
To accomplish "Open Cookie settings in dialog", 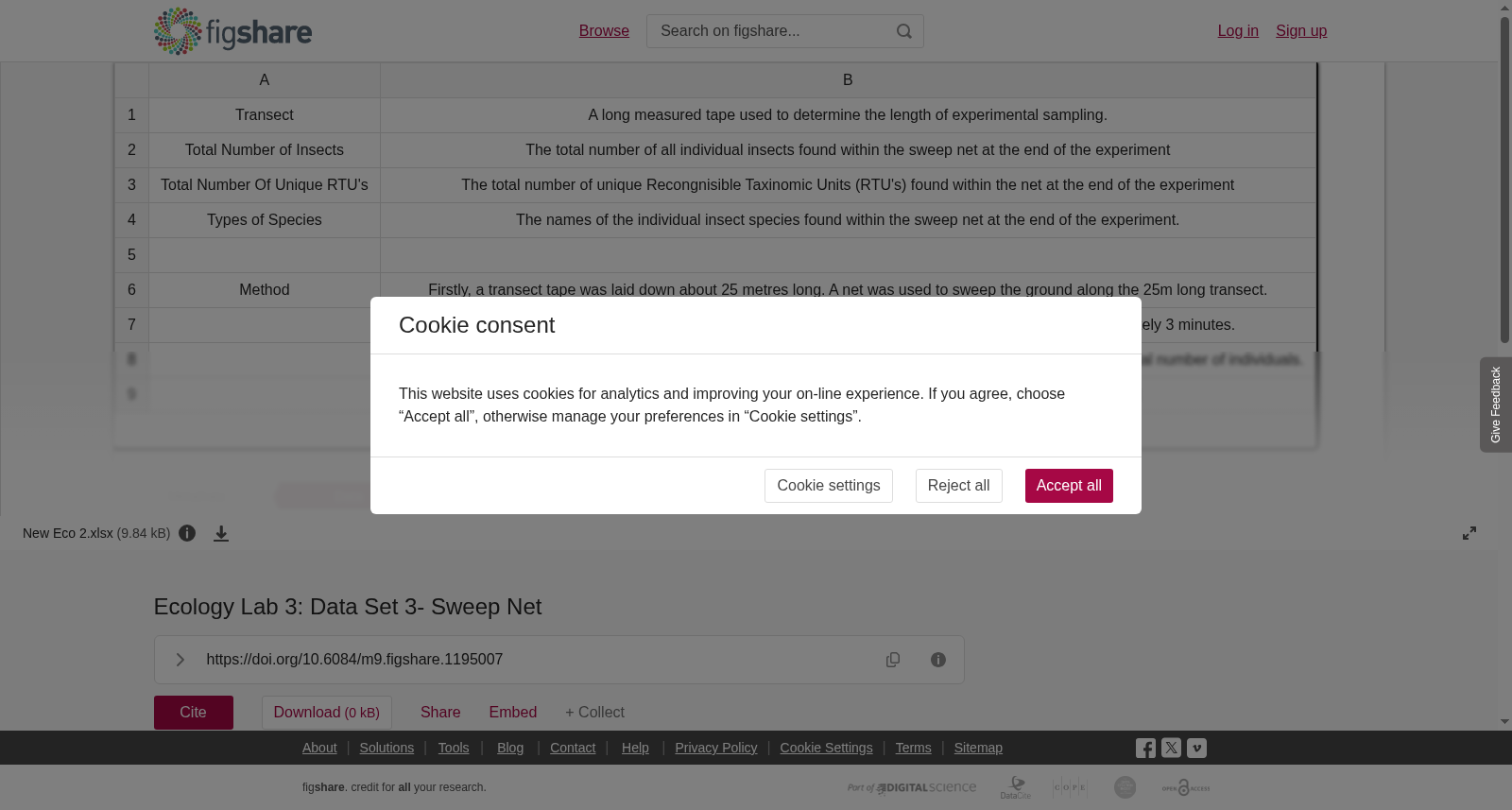I will click(x=829, y=486).
